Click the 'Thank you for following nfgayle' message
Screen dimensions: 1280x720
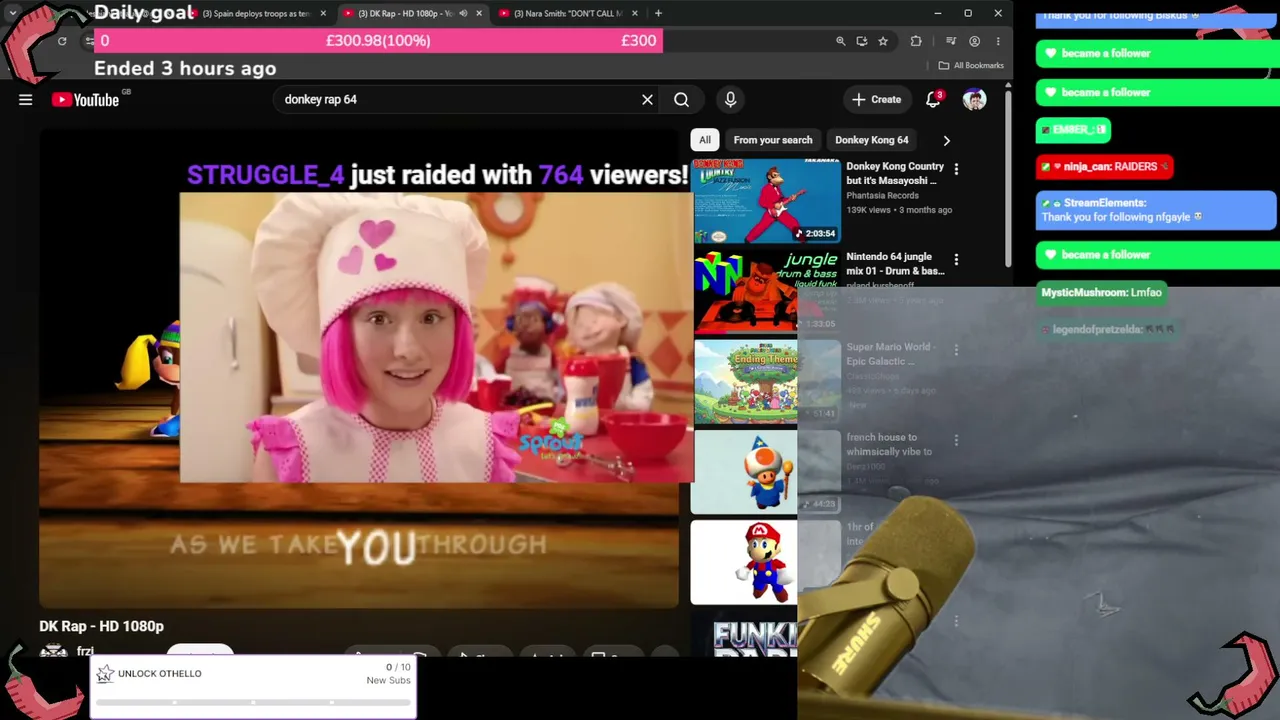pos(1156,210)
